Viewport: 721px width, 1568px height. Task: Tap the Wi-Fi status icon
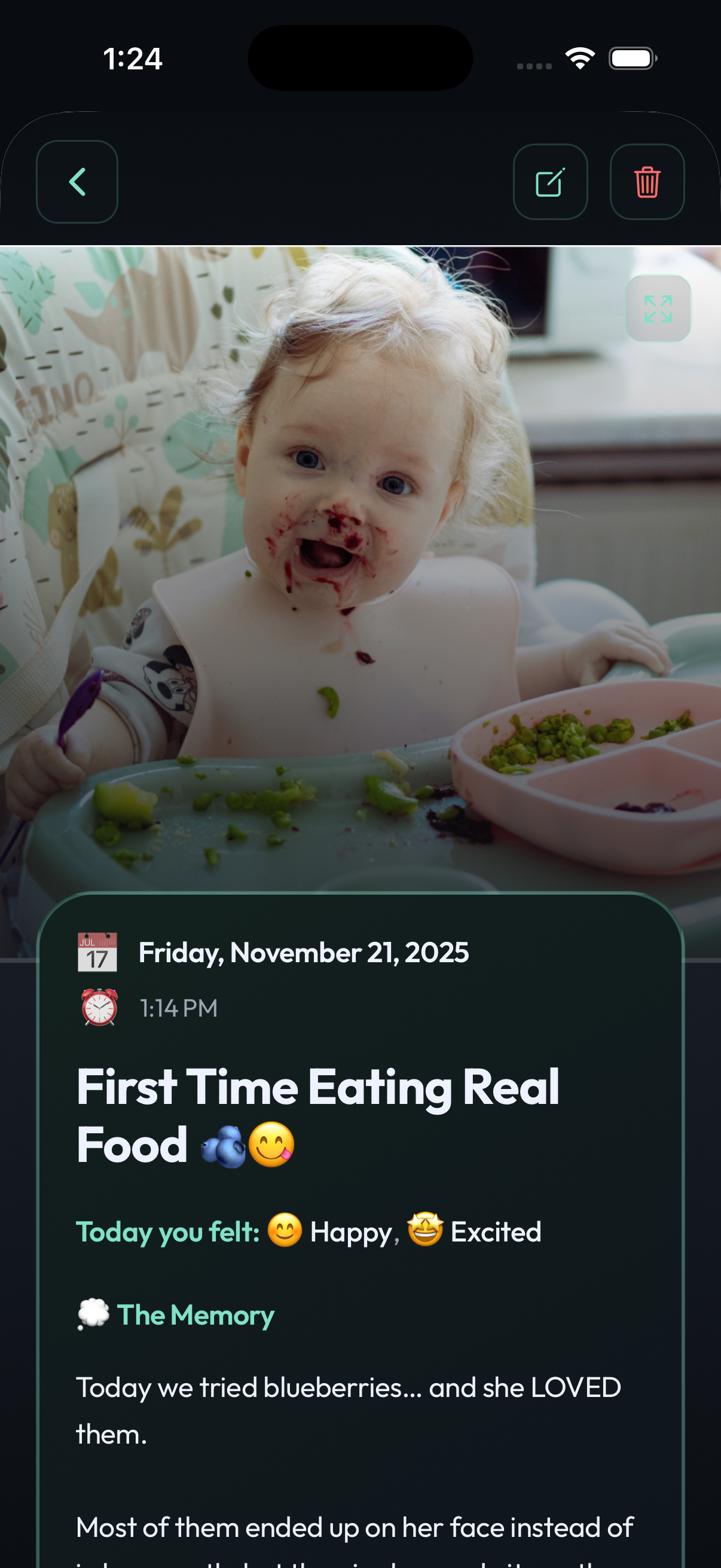click(x=580, y=59)
